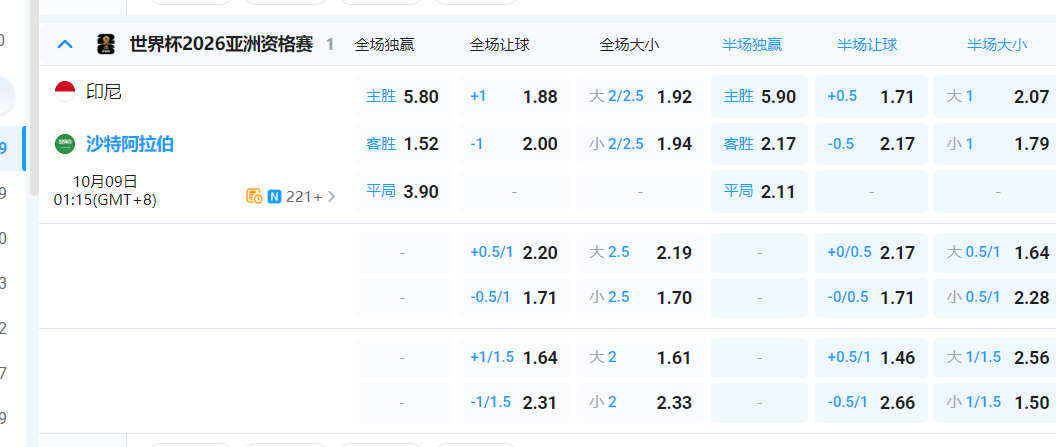This screenshot has width=1056, height=447.
Task: Click the 半场独赢 column header
Action: pos(752,44)
